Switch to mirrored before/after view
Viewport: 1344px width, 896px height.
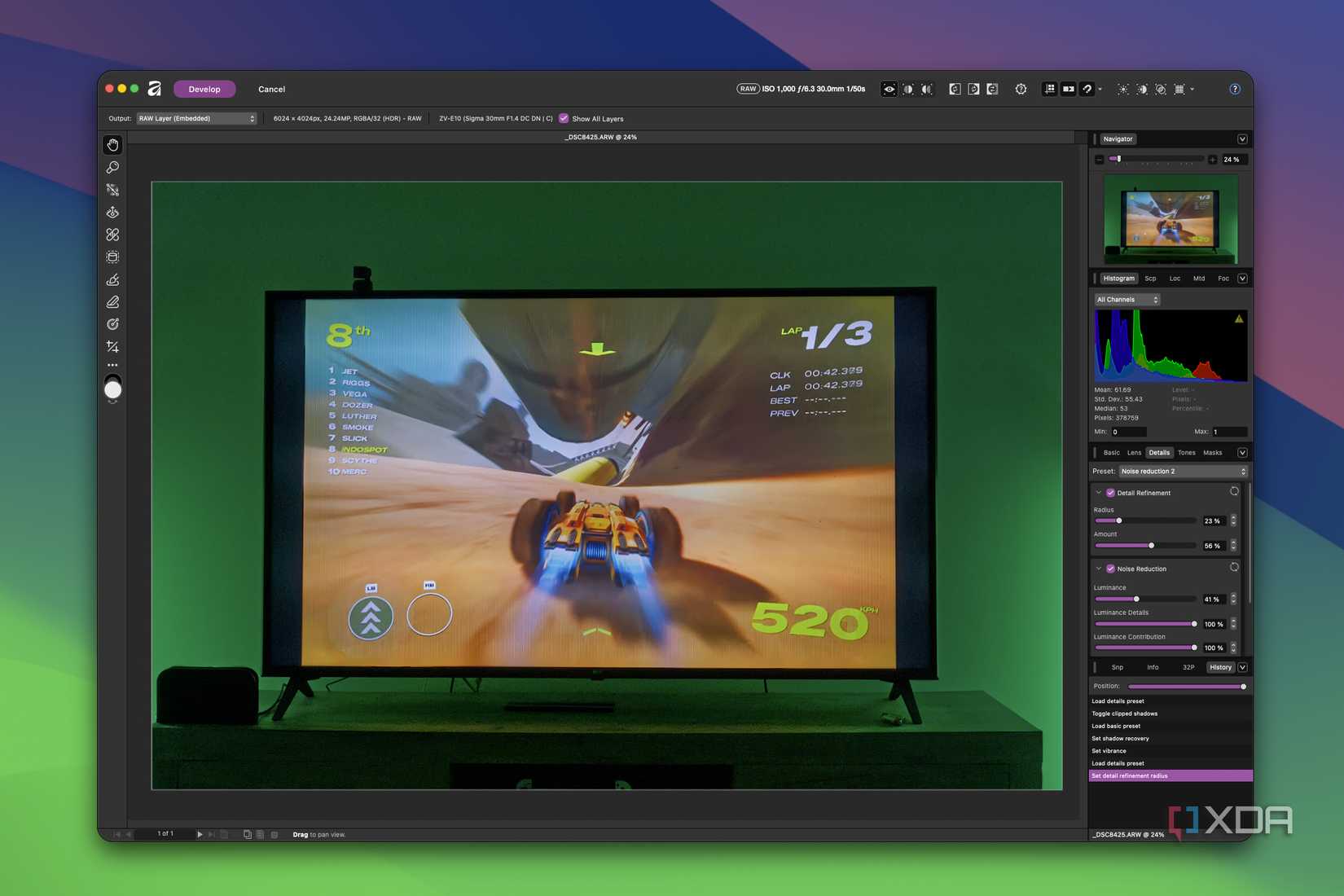(927, 89)
